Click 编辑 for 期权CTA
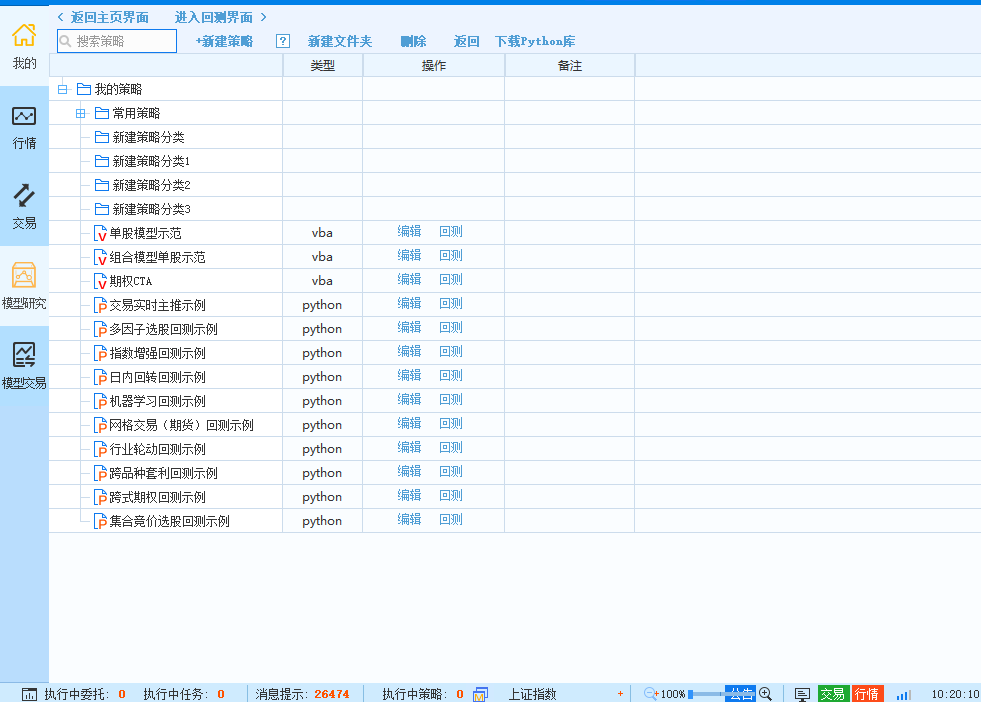The image size is (981, 702). 409,280
